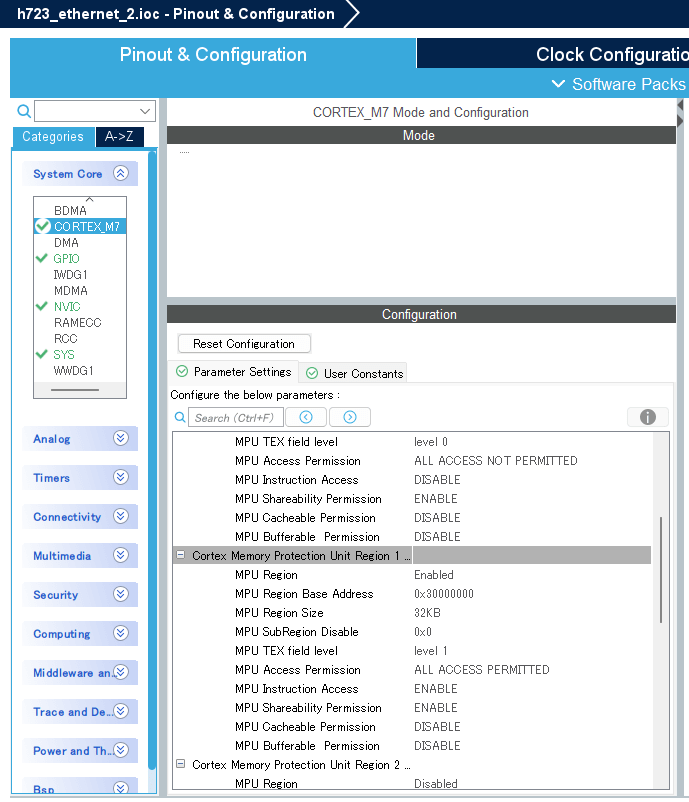Click the categories panel vertical scrollbar
Screen dimensions: 689x802
[x=152, y=460]
